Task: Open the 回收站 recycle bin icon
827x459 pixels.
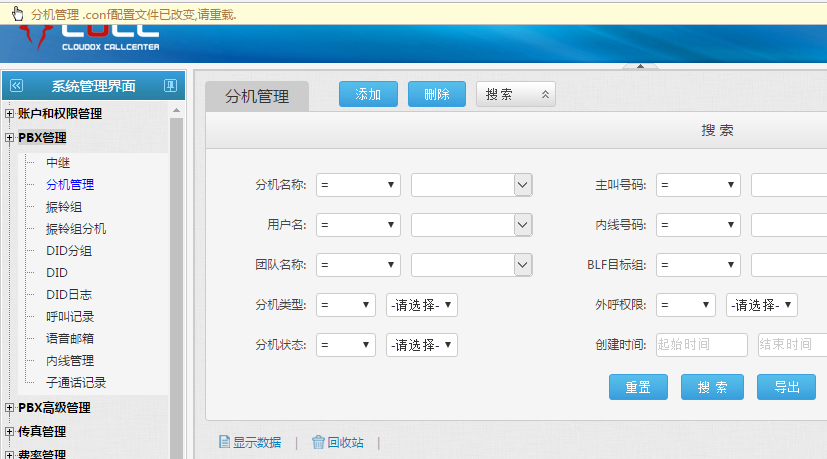Action: pos(318,442)
